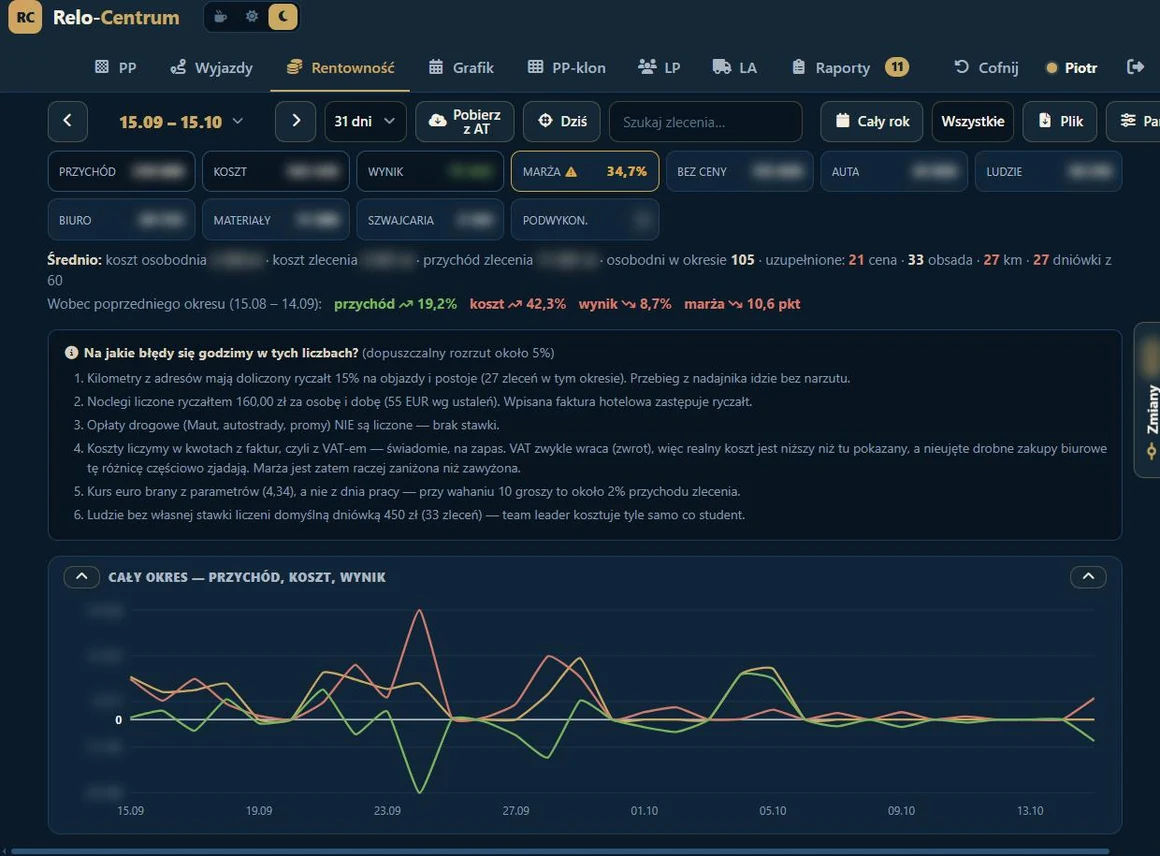Image resolution: width=1160 pixels, height=856 pixels.
Task: Click the horizontal scrollbar at bottom
Action: coord(560,852)
